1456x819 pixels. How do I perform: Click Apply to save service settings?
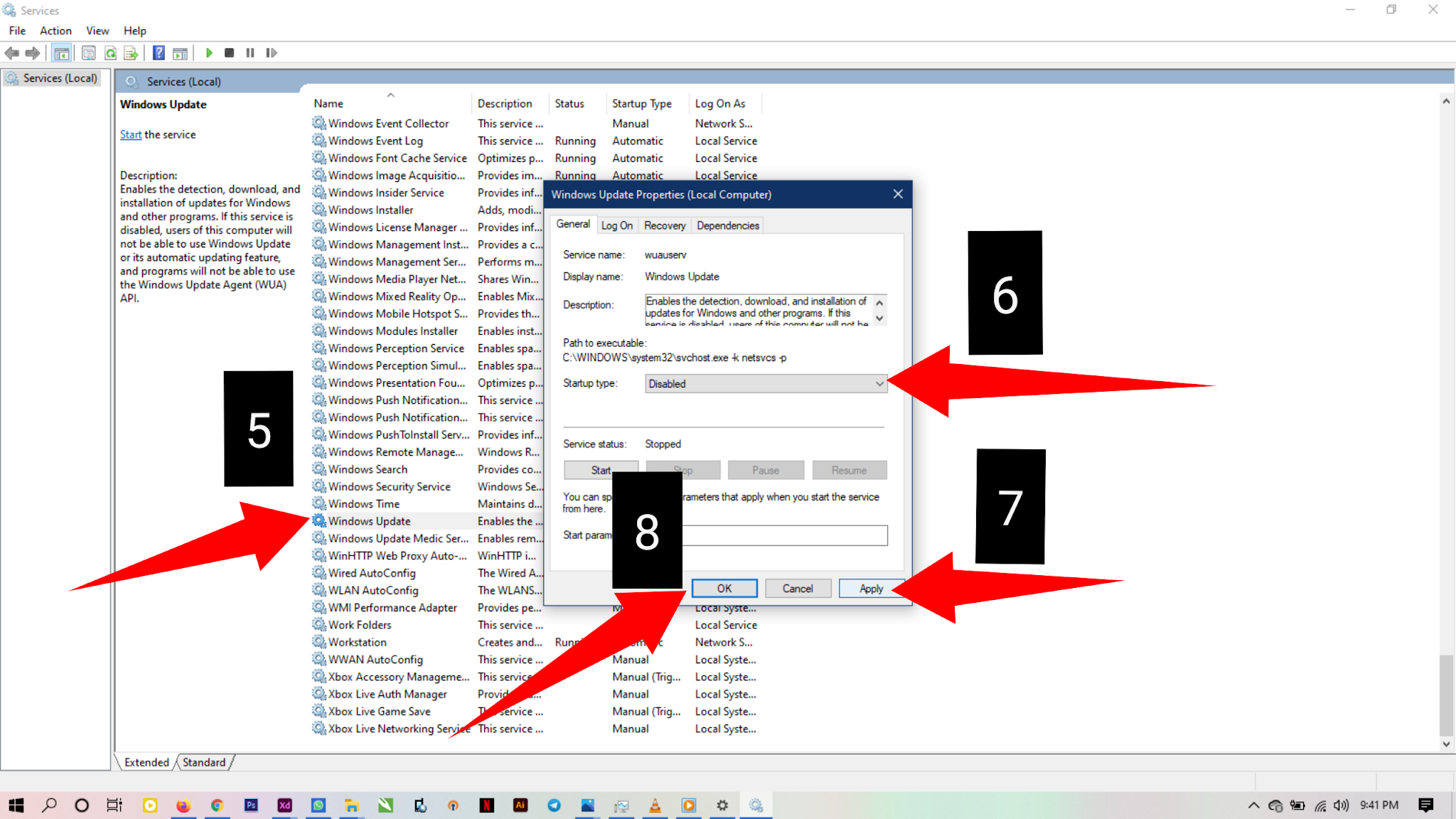pos(870,588)
